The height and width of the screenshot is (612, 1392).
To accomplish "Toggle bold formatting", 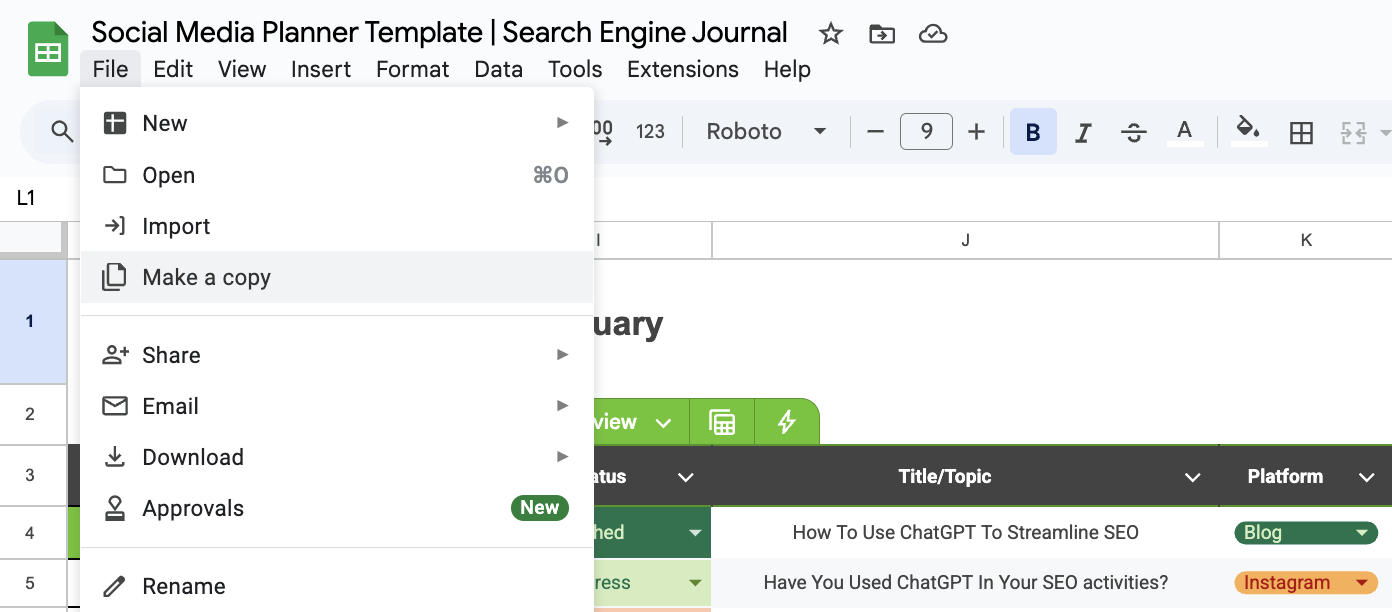I will point(1033,132).
